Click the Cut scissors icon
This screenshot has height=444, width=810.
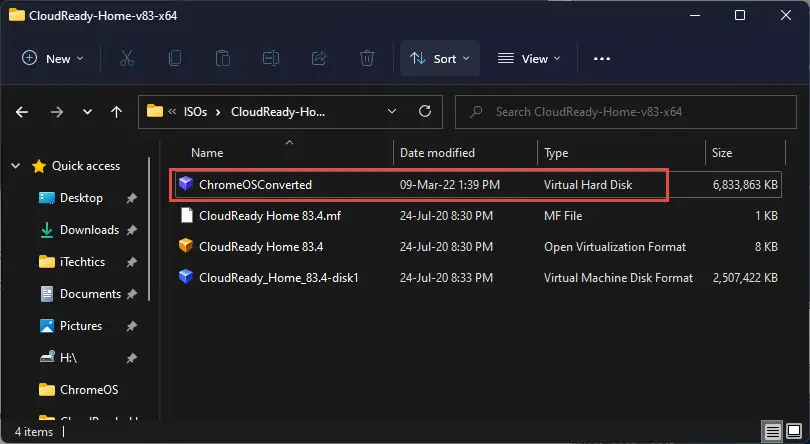(127, 58)
